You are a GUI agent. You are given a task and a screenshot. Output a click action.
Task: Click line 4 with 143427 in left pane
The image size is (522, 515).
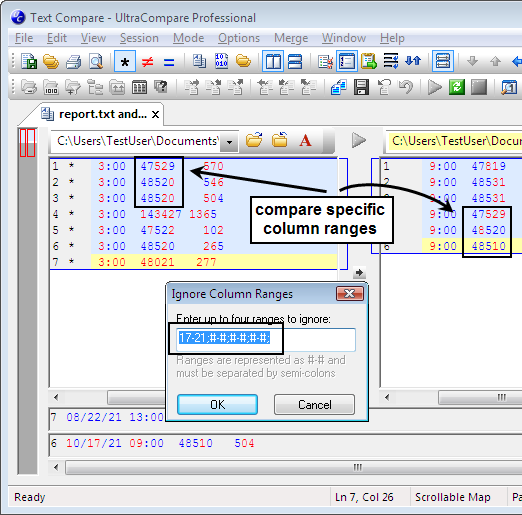tap(193, 214)
